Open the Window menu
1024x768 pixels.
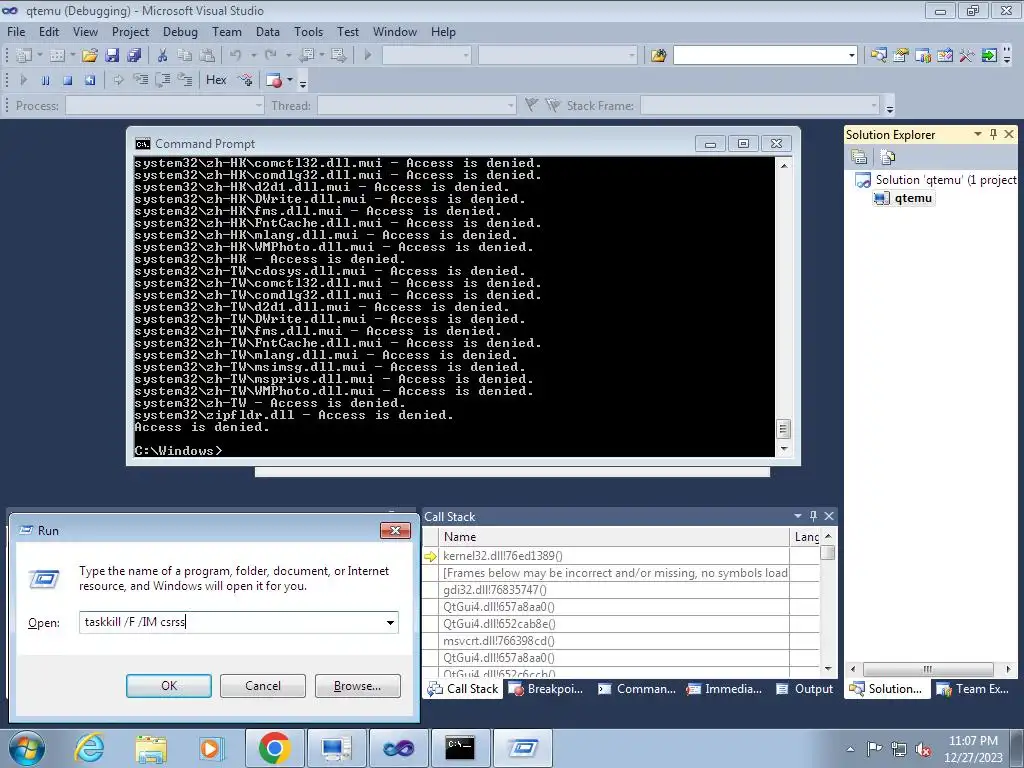pos(394,32)
